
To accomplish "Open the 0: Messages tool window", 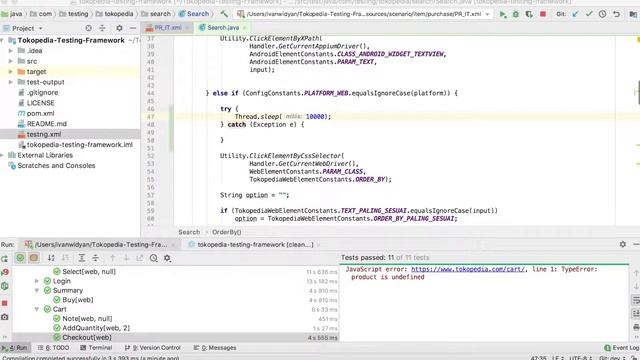I will [215, 348].
